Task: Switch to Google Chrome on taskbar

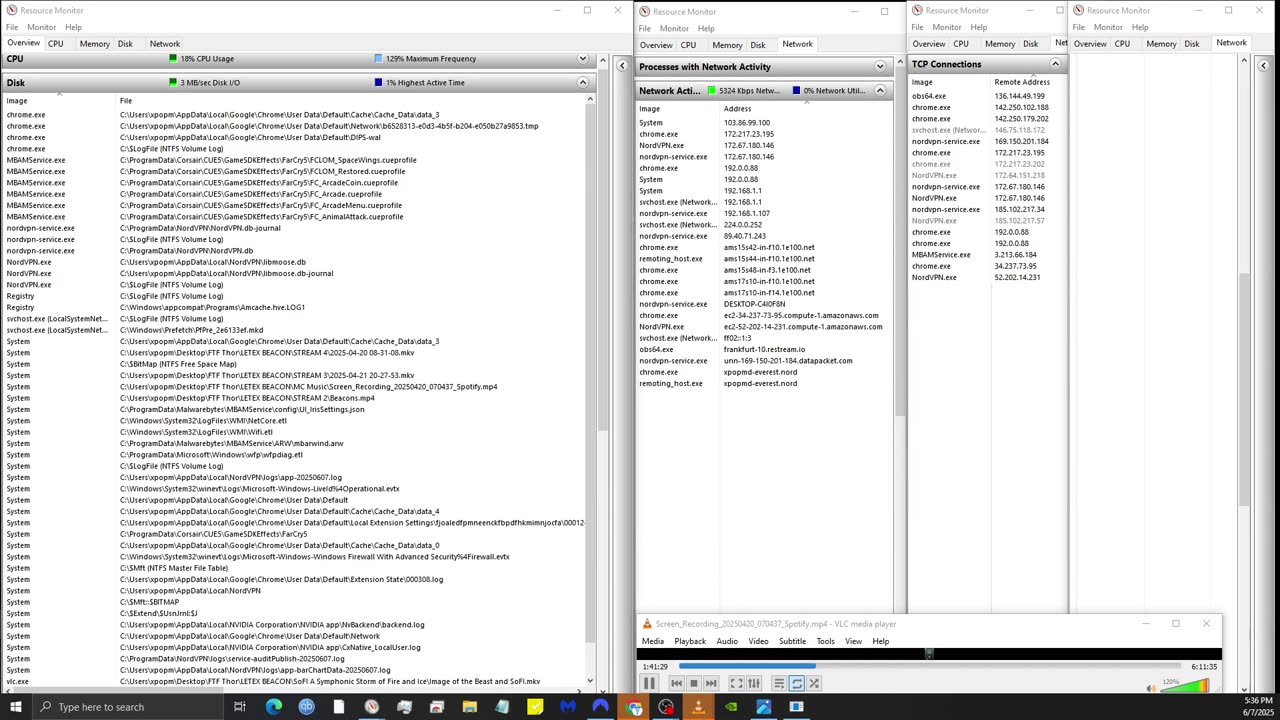Action: click(x=633, y=707)
